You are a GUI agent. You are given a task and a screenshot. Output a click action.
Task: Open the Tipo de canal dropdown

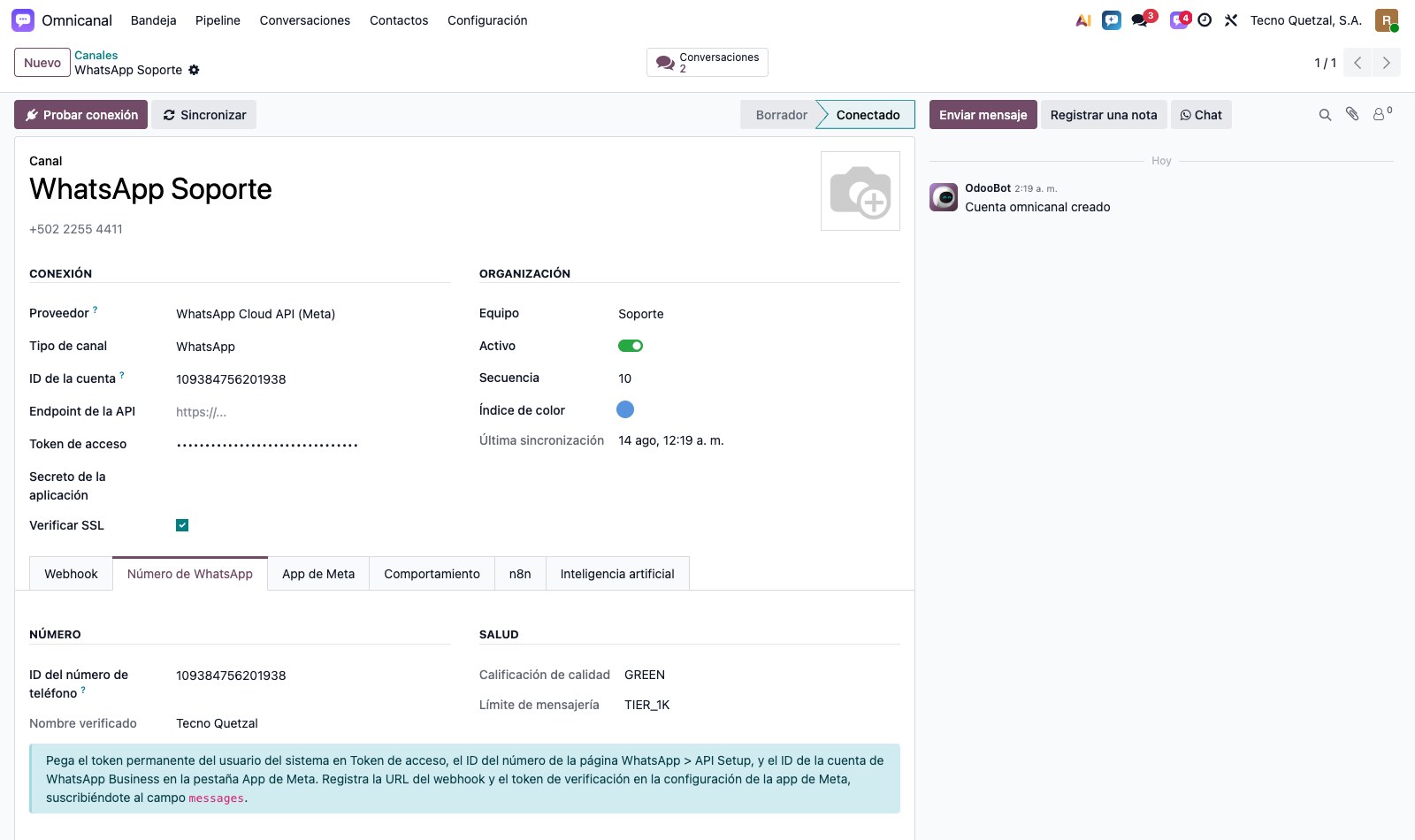point(313,347)
